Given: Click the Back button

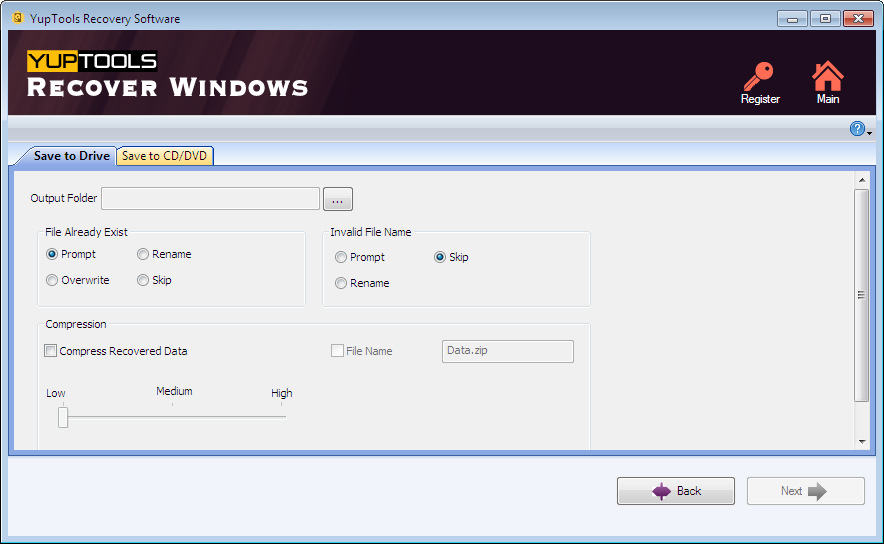Looking at the screenshot, I should coord(675,491).
